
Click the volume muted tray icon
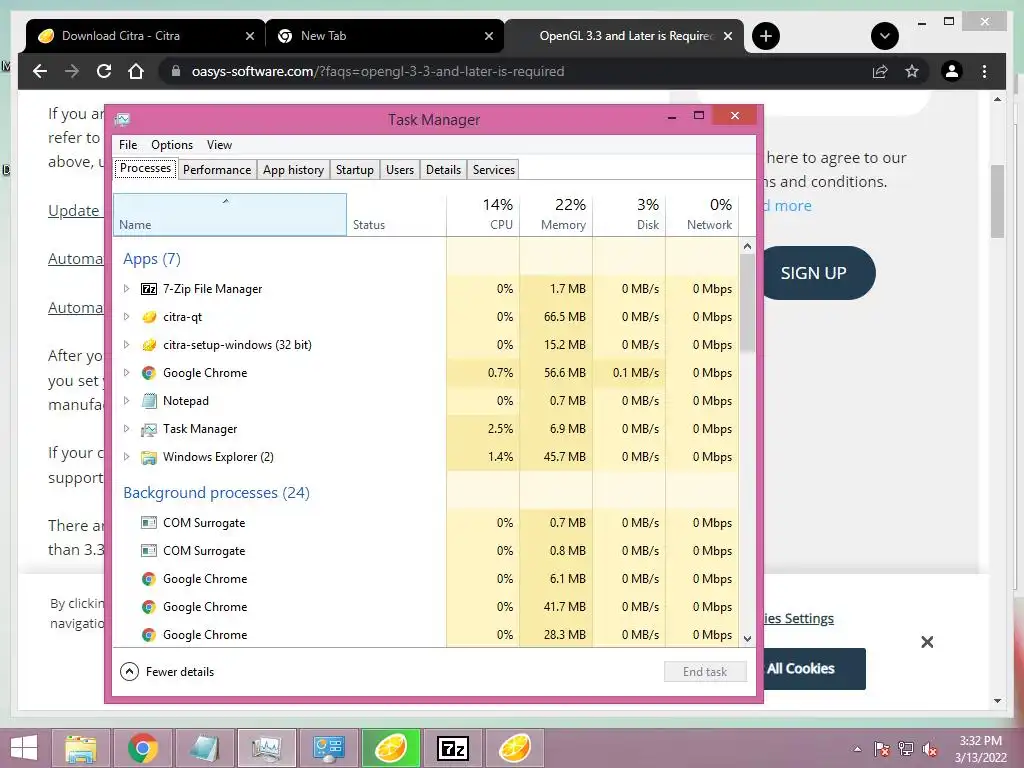930,749
